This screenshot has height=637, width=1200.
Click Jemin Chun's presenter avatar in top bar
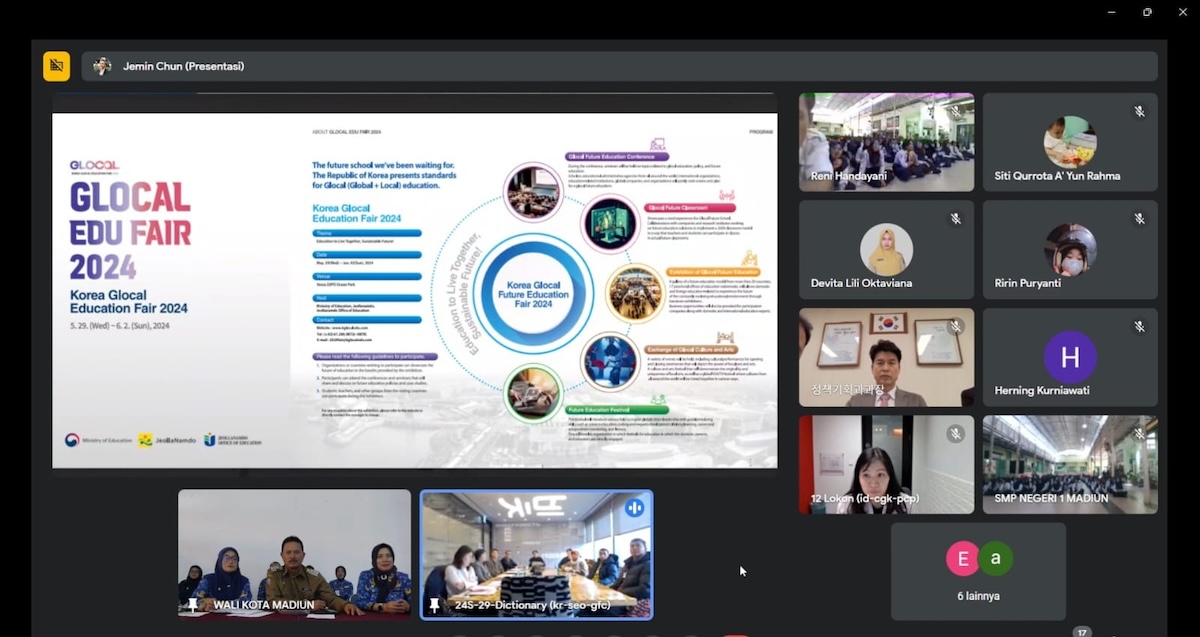[x=102, y=66]
